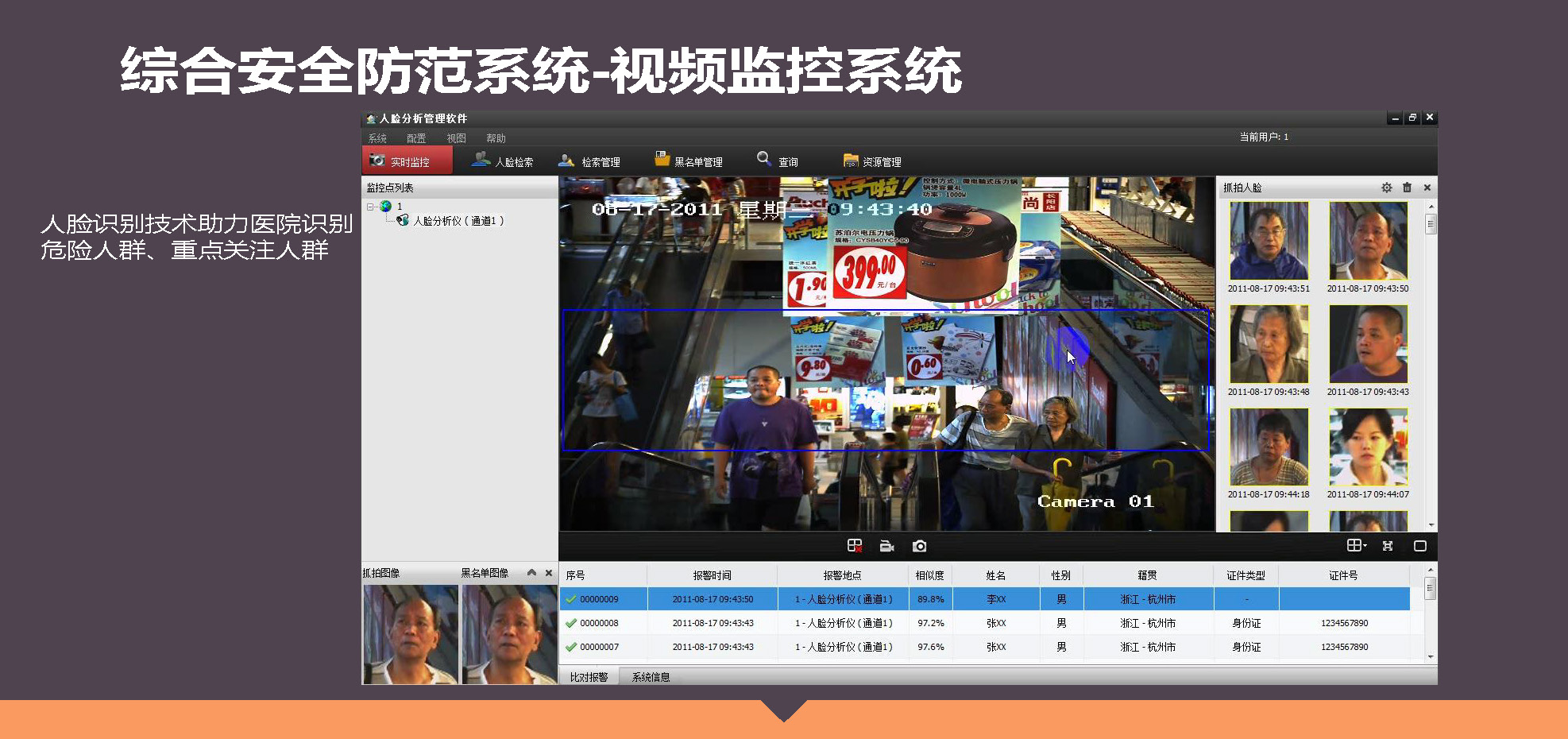
Task: Click the fit-to-window icon beside layout dropdown
Action: pos(1388,546)
